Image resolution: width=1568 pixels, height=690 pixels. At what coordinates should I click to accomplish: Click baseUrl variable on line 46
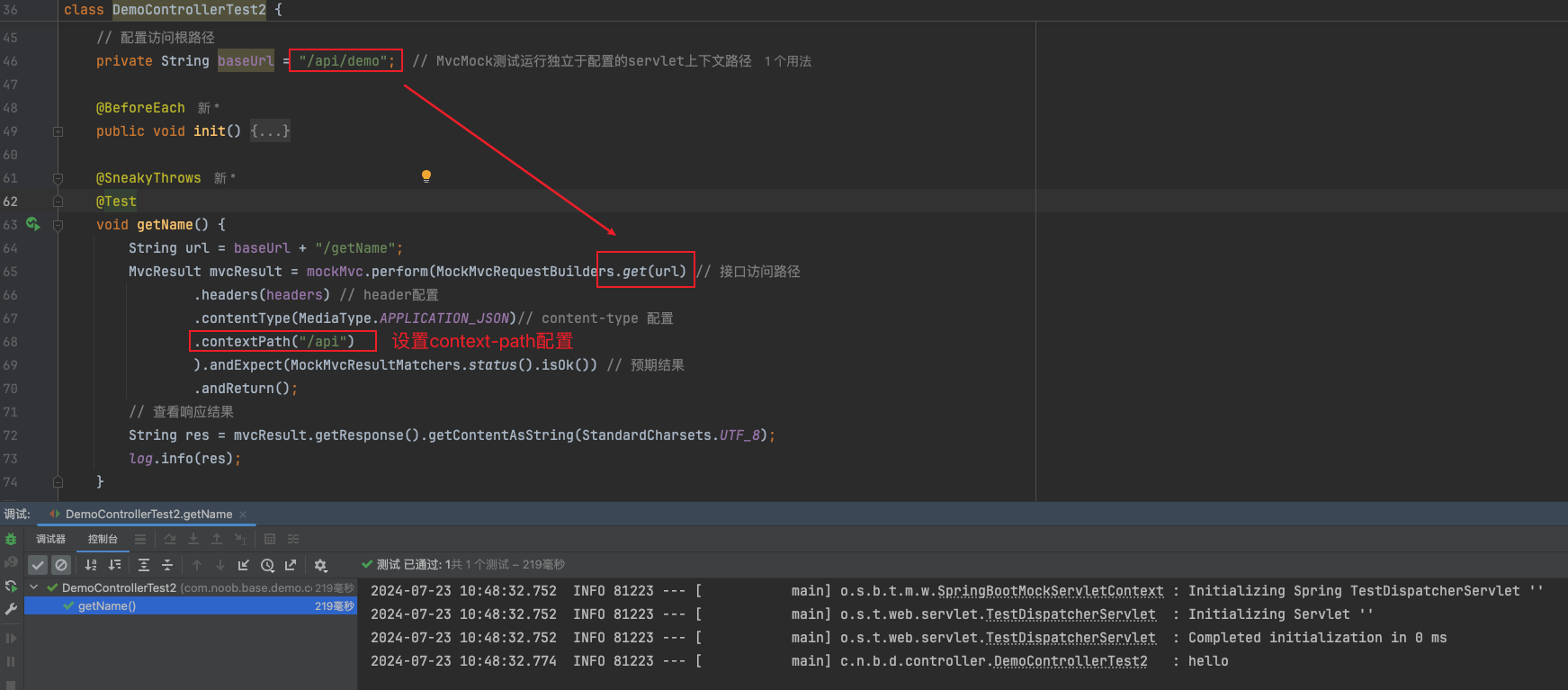pos(246,61)
